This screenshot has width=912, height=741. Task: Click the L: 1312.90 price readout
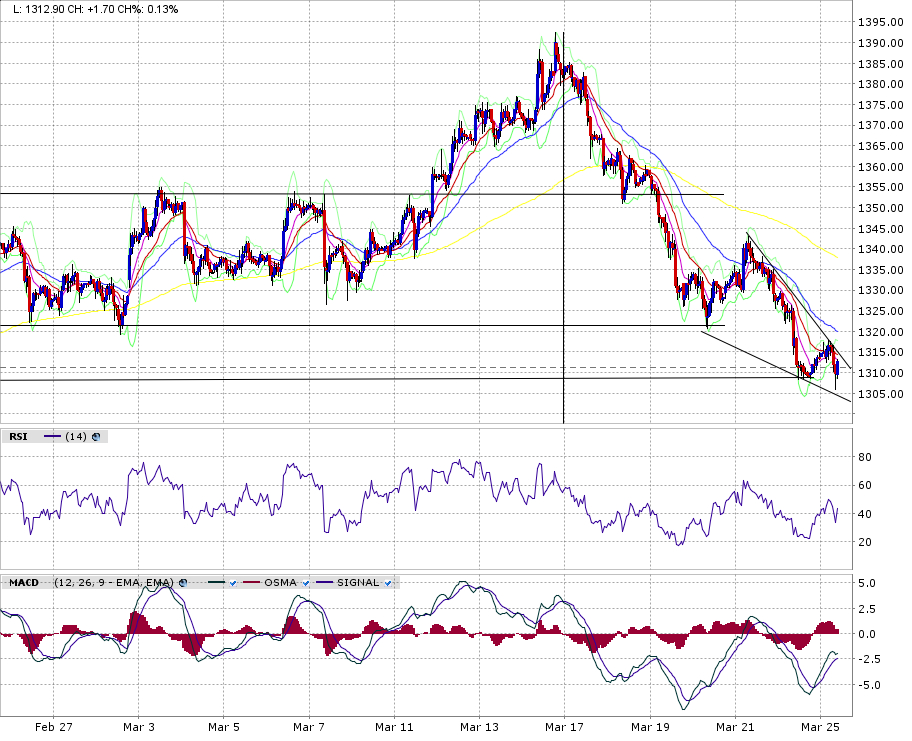[39, 9]
